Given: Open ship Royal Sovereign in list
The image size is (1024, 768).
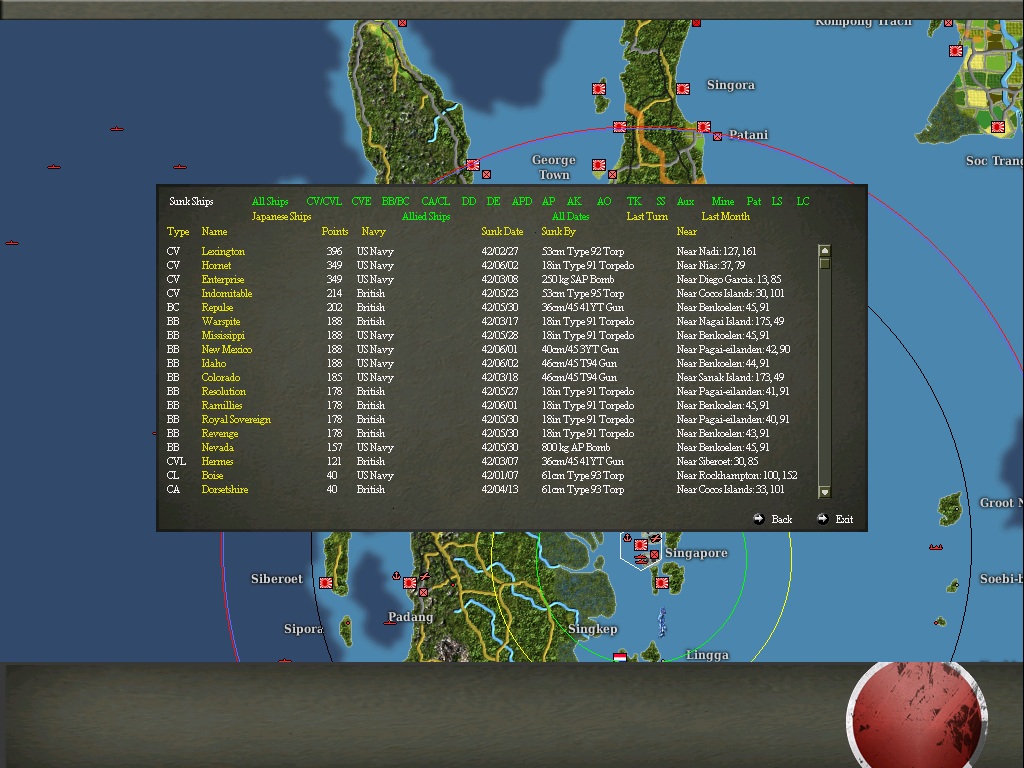Looking at the screenshot, I should [236, 419].
